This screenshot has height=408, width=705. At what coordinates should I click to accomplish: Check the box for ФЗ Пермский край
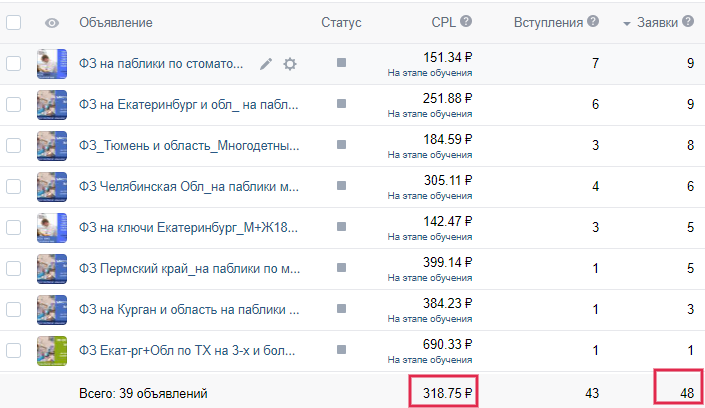pos(13,269)
